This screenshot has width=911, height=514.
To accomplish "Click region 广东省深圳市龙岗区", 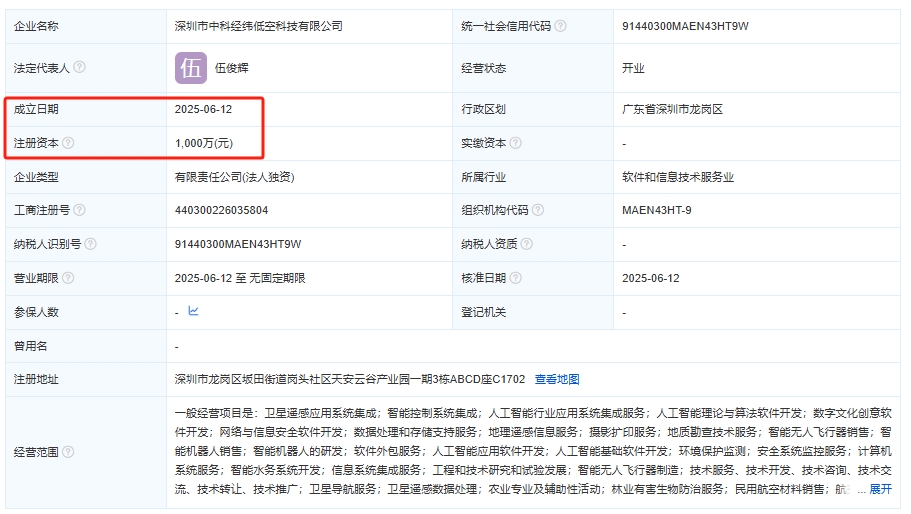I will pos(672,109).
